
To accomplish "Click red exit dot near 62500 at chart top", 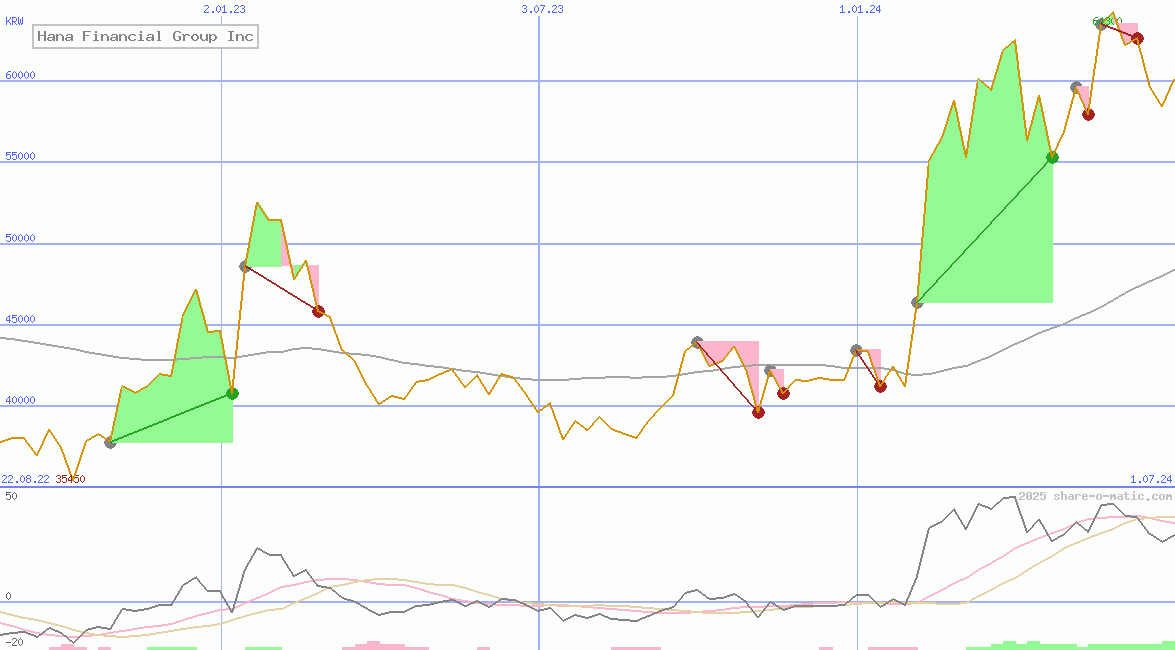I will tap(1138, 38).
